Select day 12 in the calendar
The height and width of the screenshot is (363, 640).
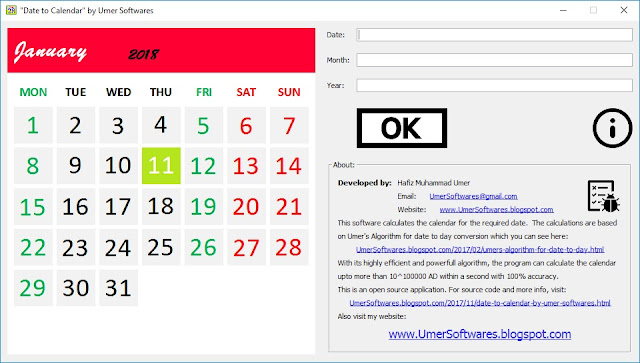pyautogui.click(x=204, y=166)
